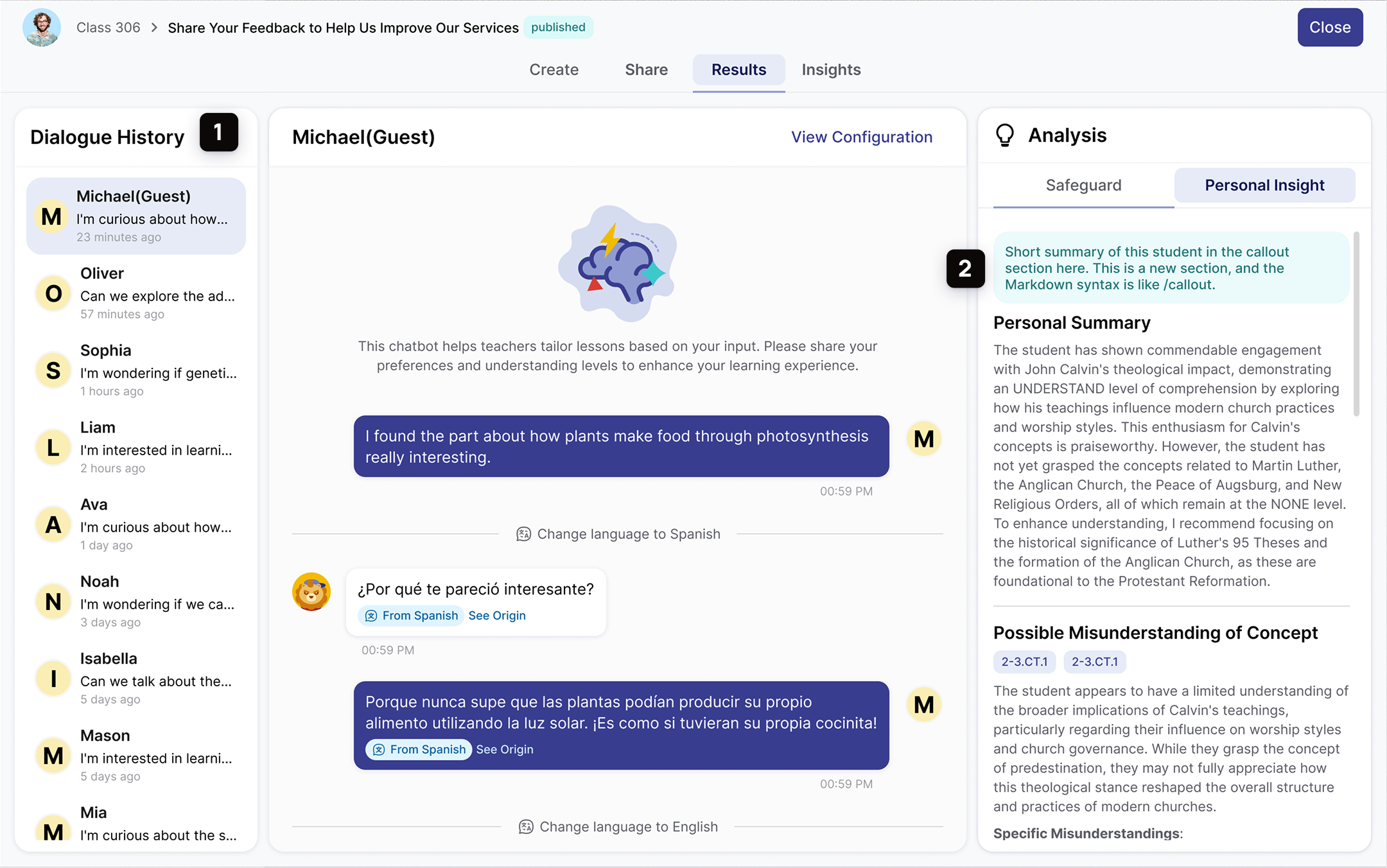Click the lion chatbot avatar
The height and width of the screenshot is (868, 1387).
click(311, 591)
